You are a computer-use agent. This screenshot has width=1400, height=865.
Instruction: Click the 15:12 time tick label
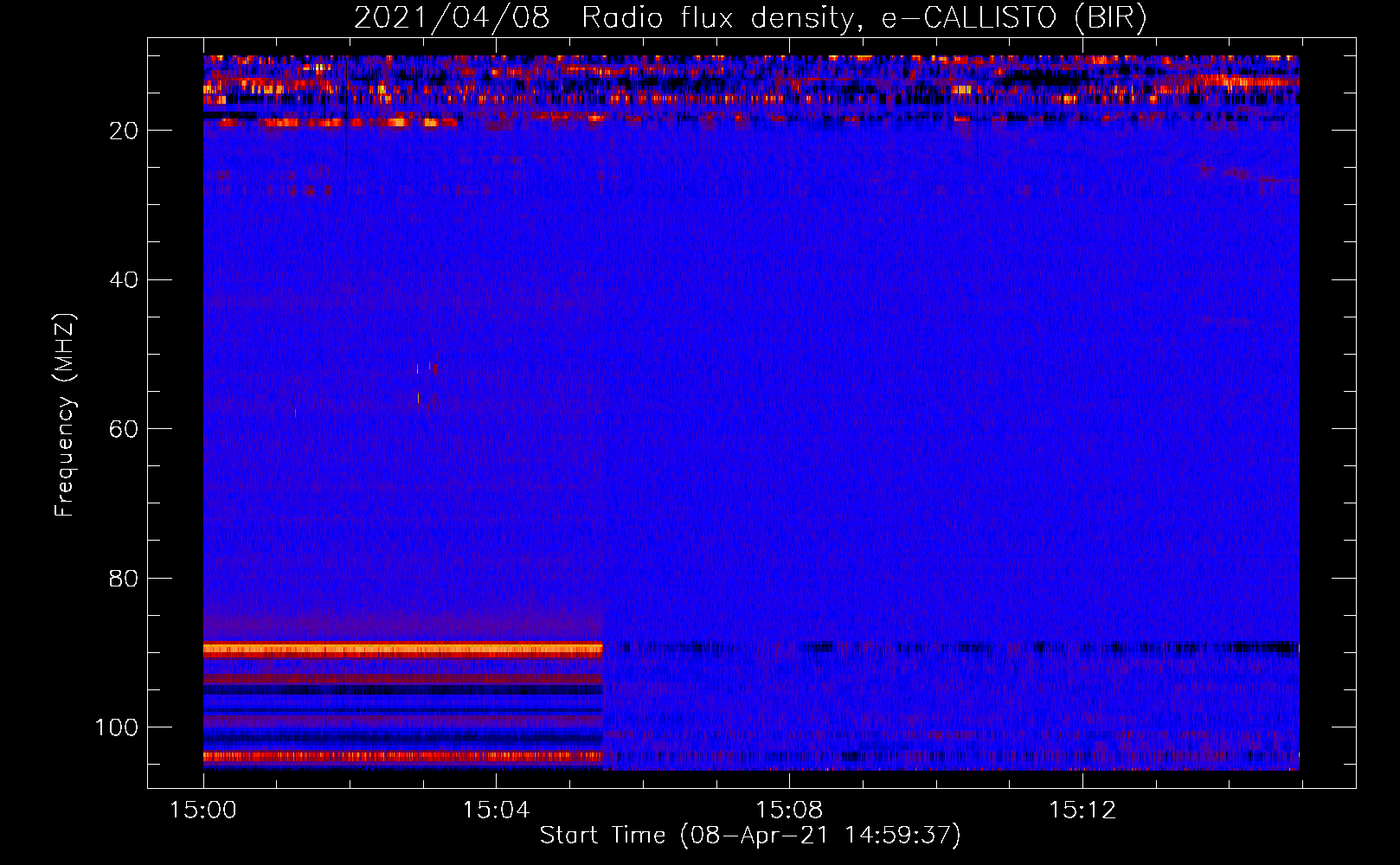(x=1082, y=810)
